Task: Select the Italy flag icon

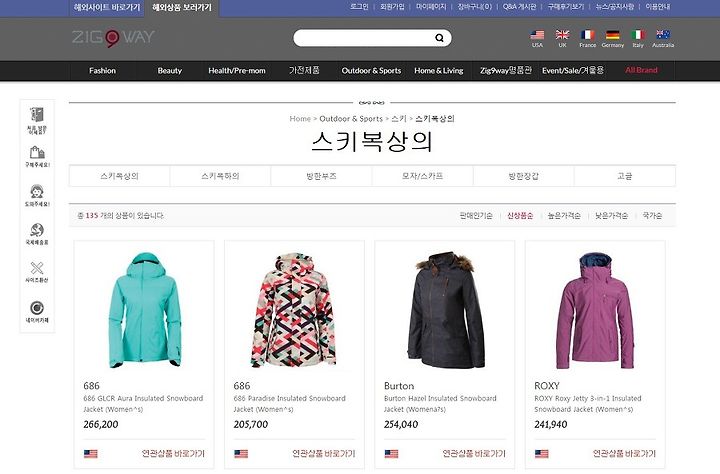Action: (638, 35)
